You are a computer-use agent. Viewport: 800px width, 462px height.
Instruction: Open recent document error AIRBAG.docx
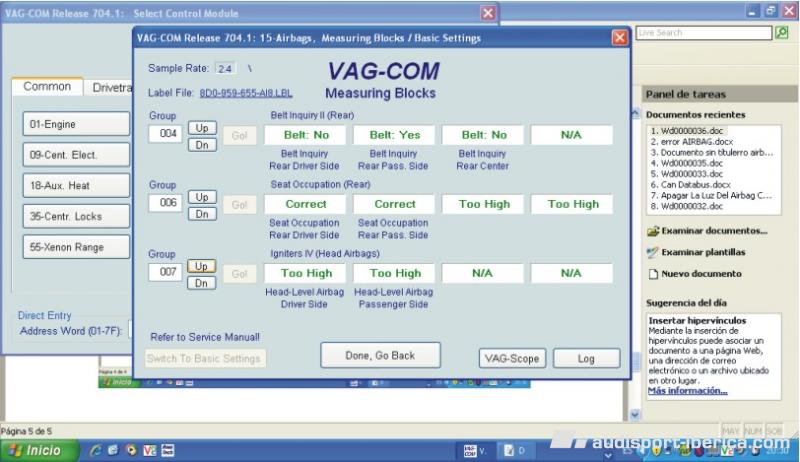pos(692,142)
